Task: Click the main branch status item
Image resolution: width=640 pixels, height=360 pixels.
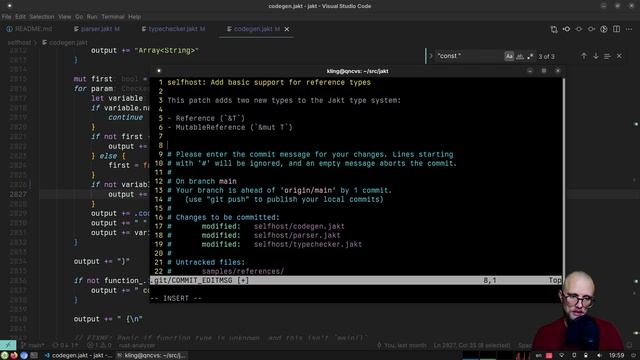Action: tap(33, 345)
